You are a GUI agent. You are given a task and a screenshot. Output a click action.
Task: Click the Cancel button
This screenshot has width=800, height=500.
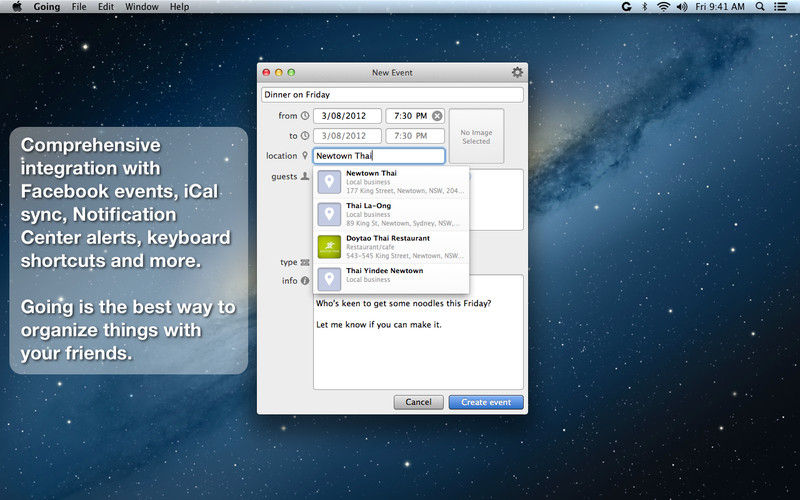click(418, 402)
